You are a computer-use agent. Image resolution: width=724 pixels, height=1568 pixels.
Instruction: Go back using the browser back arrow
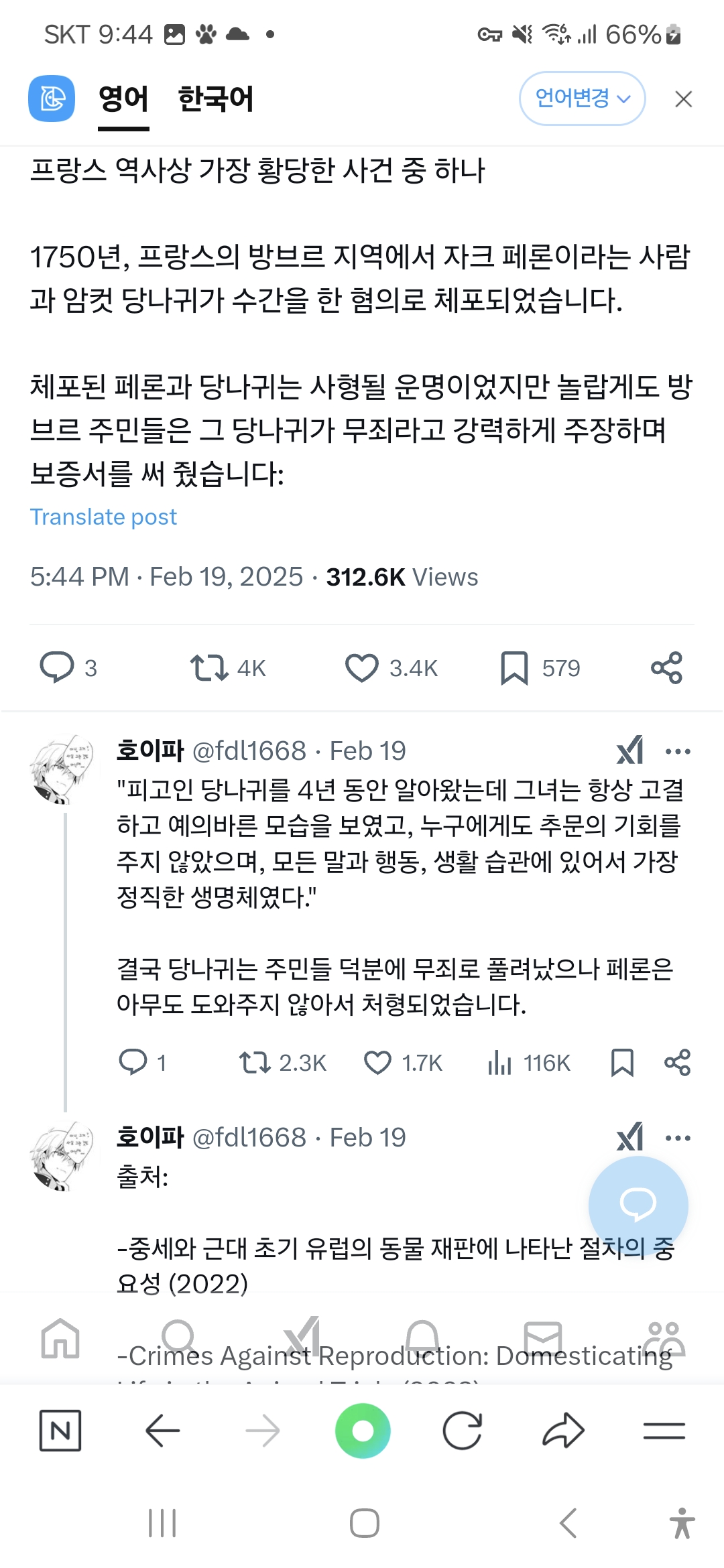pyautogui.click(x=162, y=1431)
